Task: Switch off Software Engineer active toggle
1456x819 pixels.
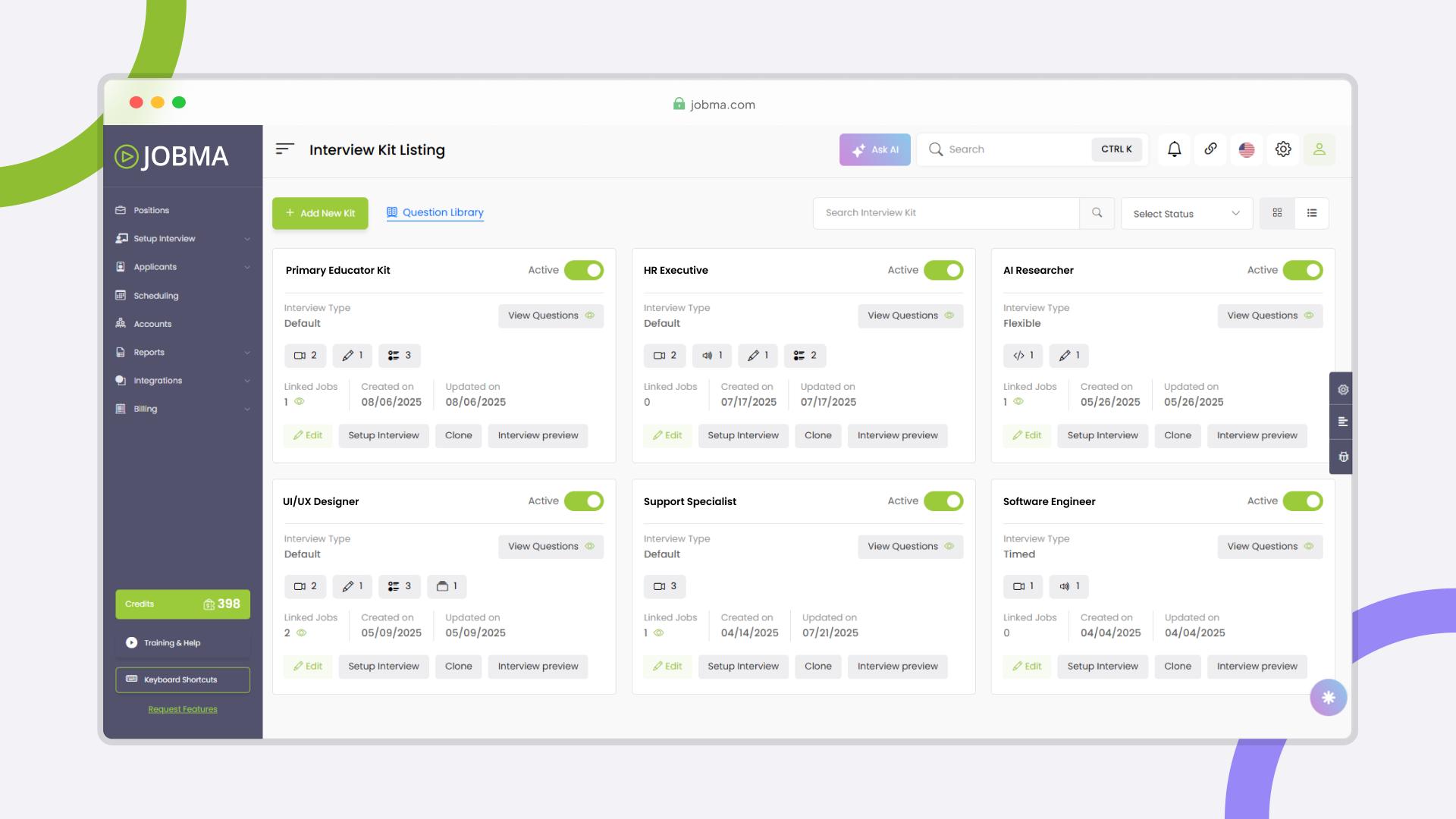Action: click(x=1302, y=501)
